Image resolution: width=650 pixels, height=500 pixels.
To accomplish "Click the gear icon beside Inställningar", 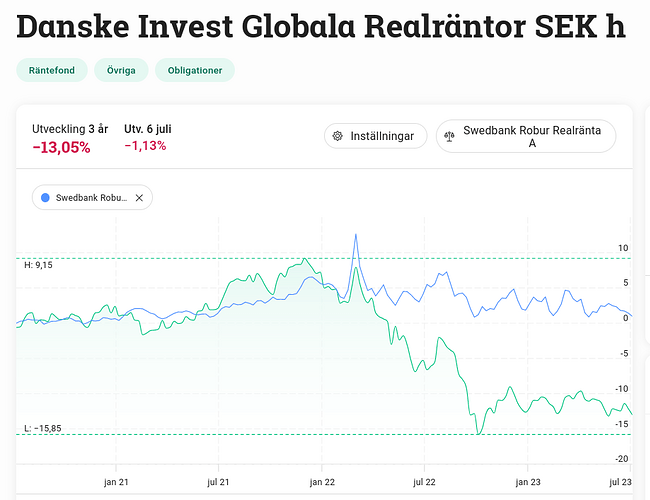I will [338, 136].
